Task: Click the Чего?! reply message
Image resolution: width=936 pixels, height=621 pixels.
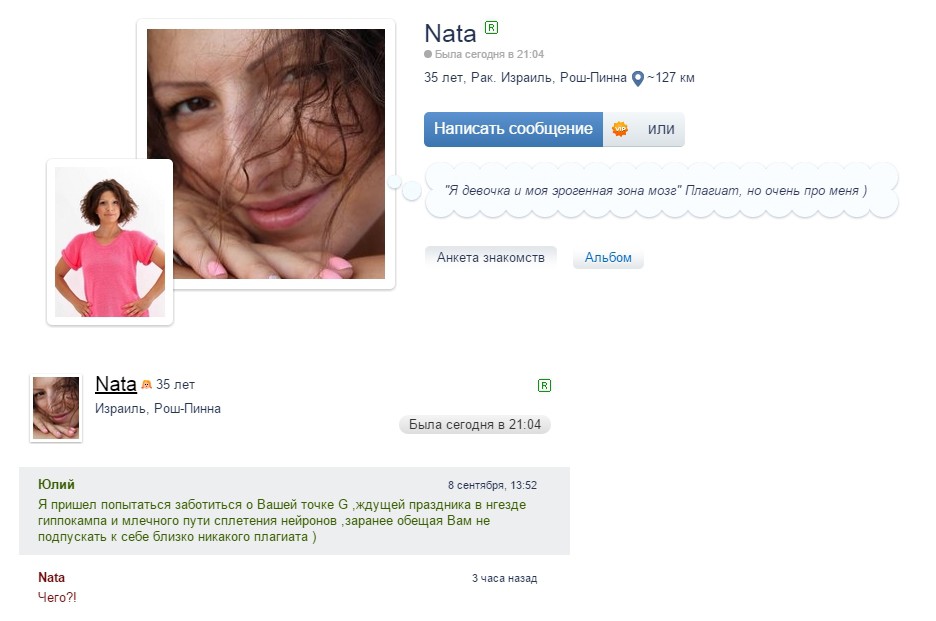Action: (x=57, y=597)
